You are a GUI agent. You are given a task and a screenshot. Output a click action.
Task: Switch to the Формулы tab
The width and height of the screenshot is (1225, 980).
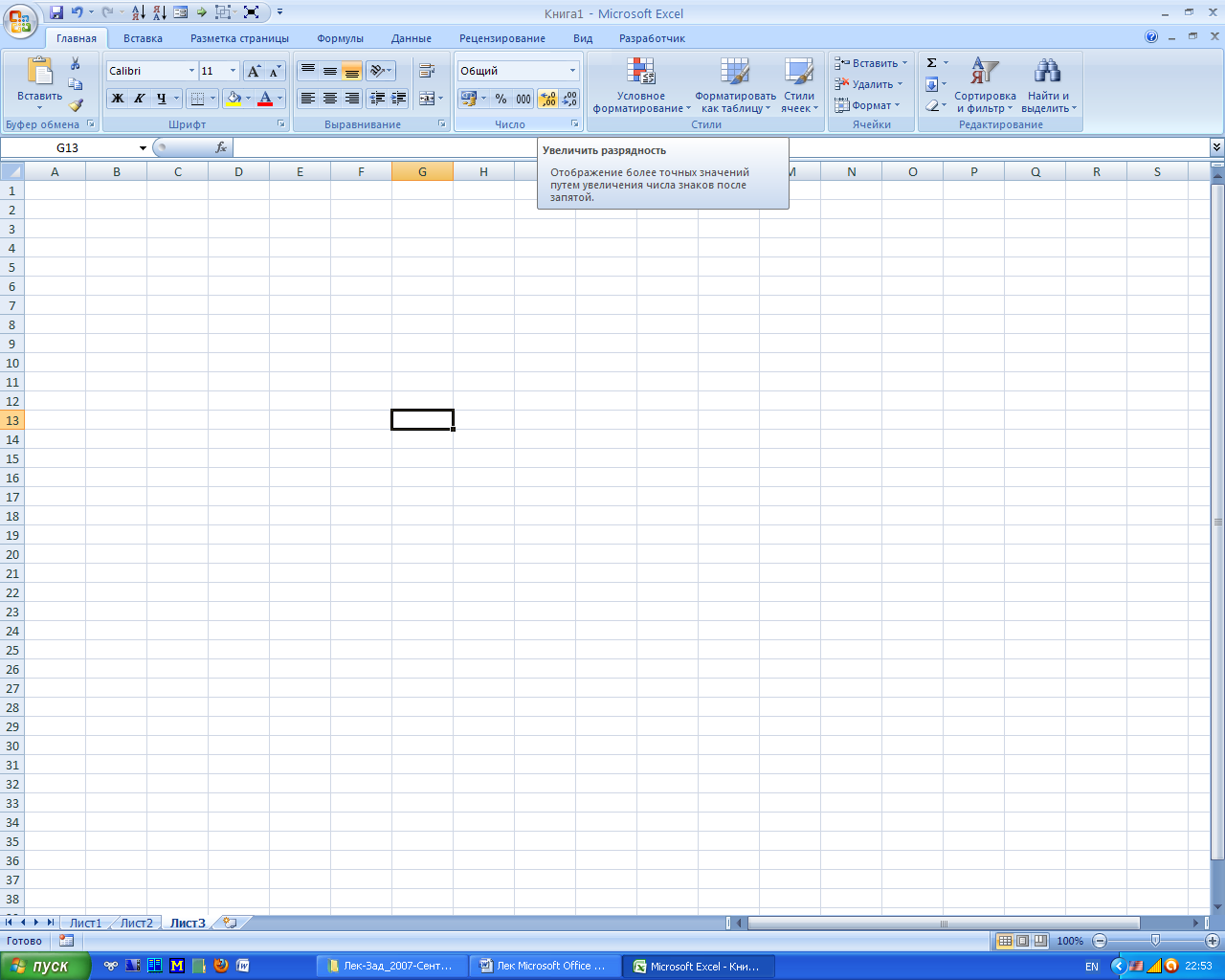[x=341, y=38]
